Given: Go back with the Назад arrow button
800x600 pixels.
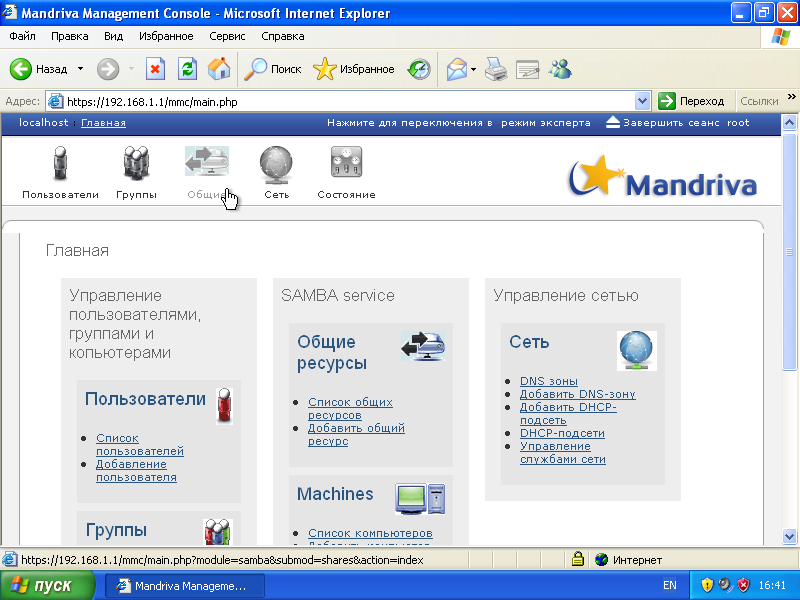Looking at the screenshot, I should pos(38,69).
